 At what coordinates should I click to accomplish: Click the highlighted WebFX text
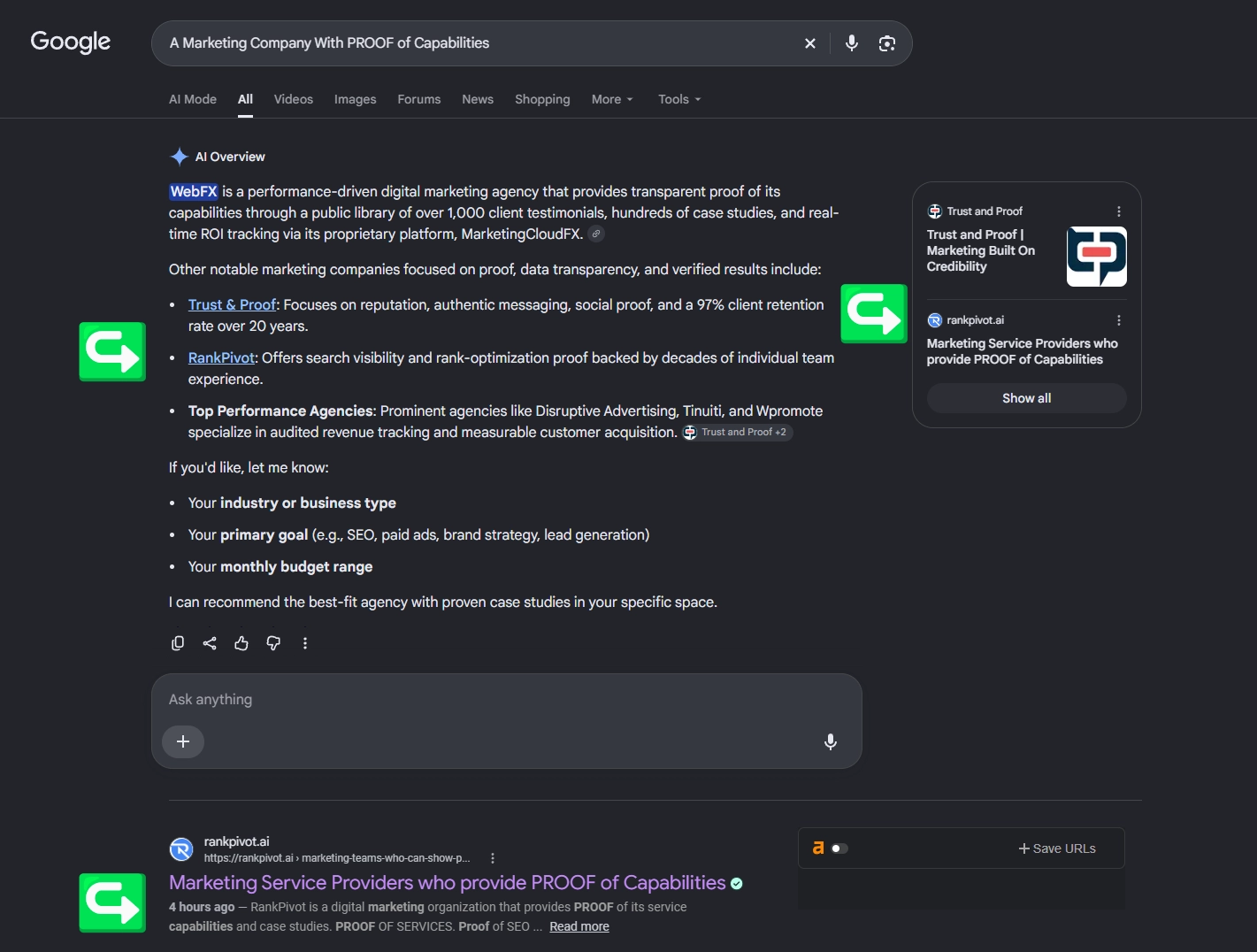point(194,191)
